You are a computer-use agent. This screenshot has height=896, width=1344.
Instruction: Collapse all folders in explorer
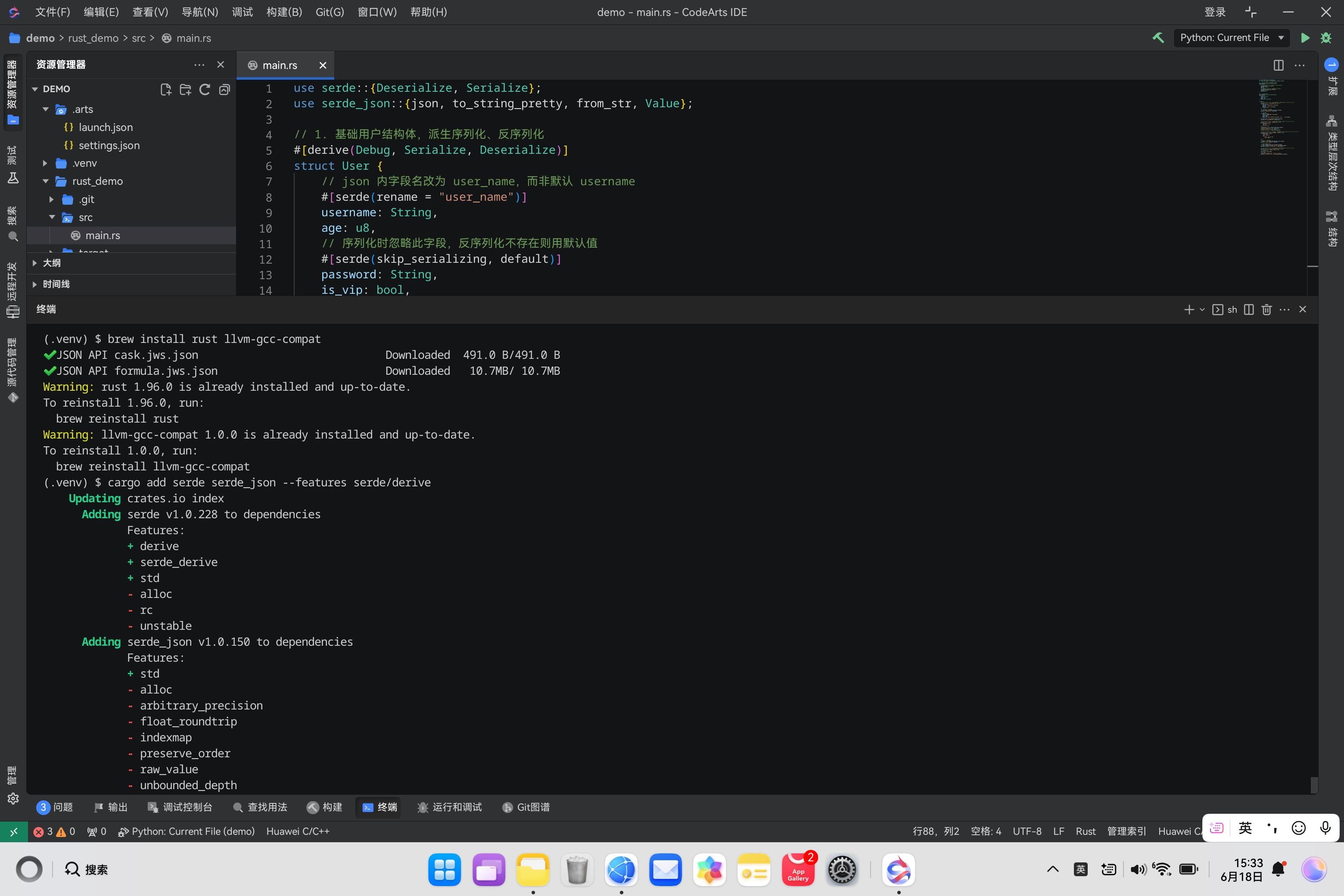pyautogui.click(x=224, y=89)
